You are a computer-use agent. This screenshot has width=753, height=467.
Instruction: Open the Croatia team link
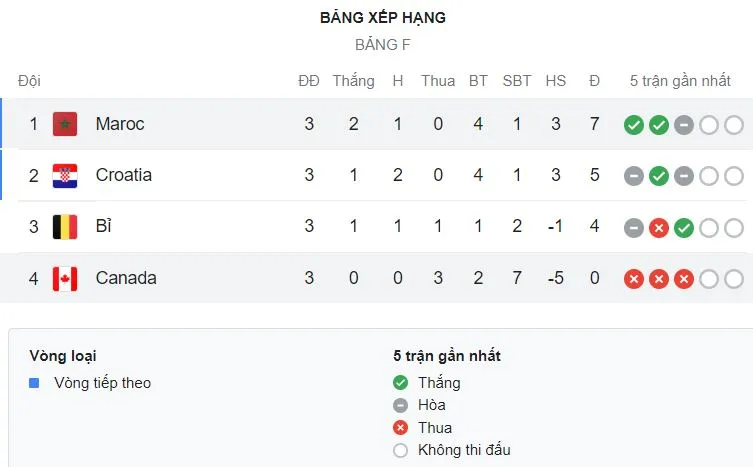[x=124, y=175]
